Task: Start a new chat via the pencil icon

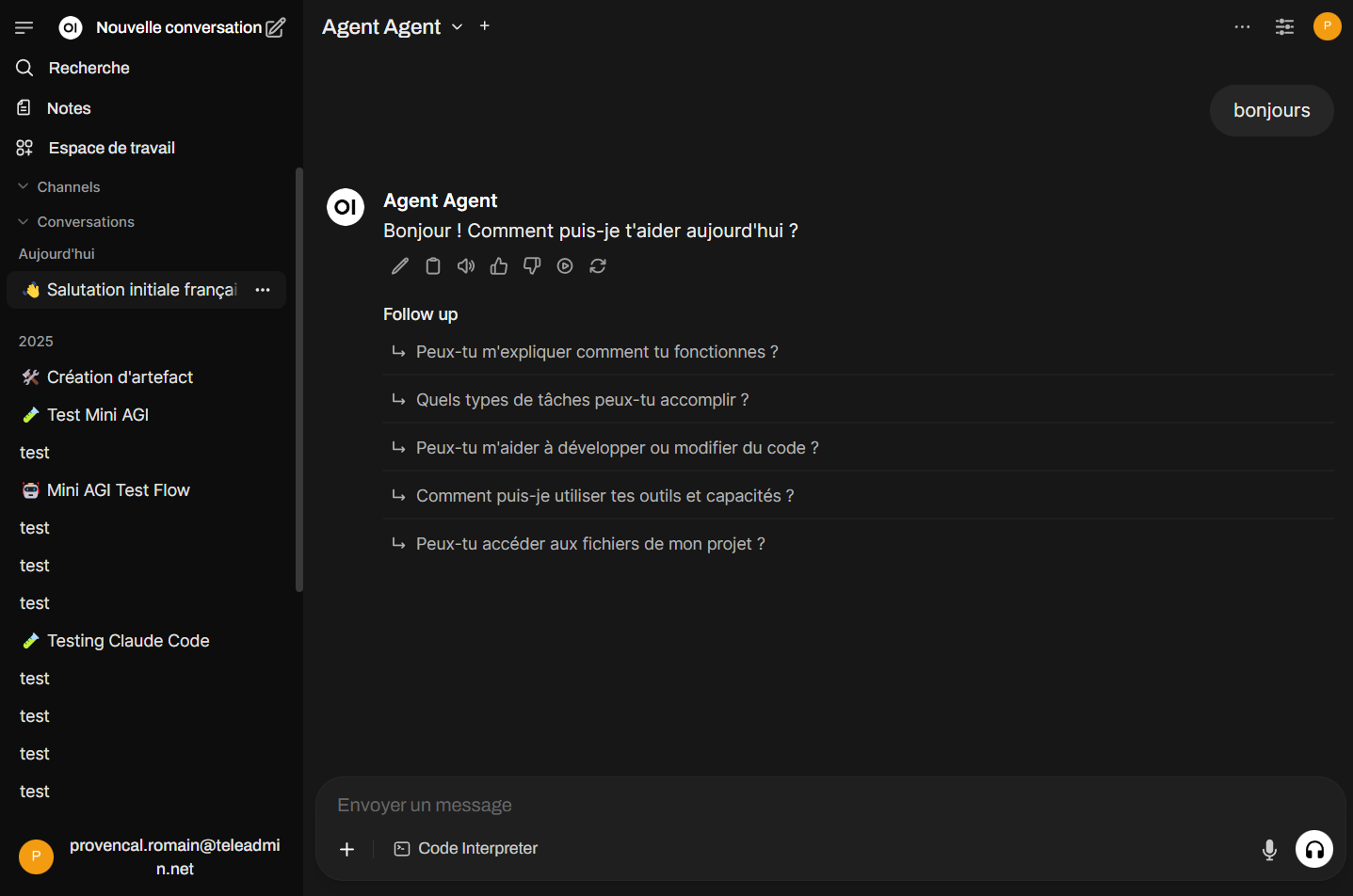Action: (276, 27)
